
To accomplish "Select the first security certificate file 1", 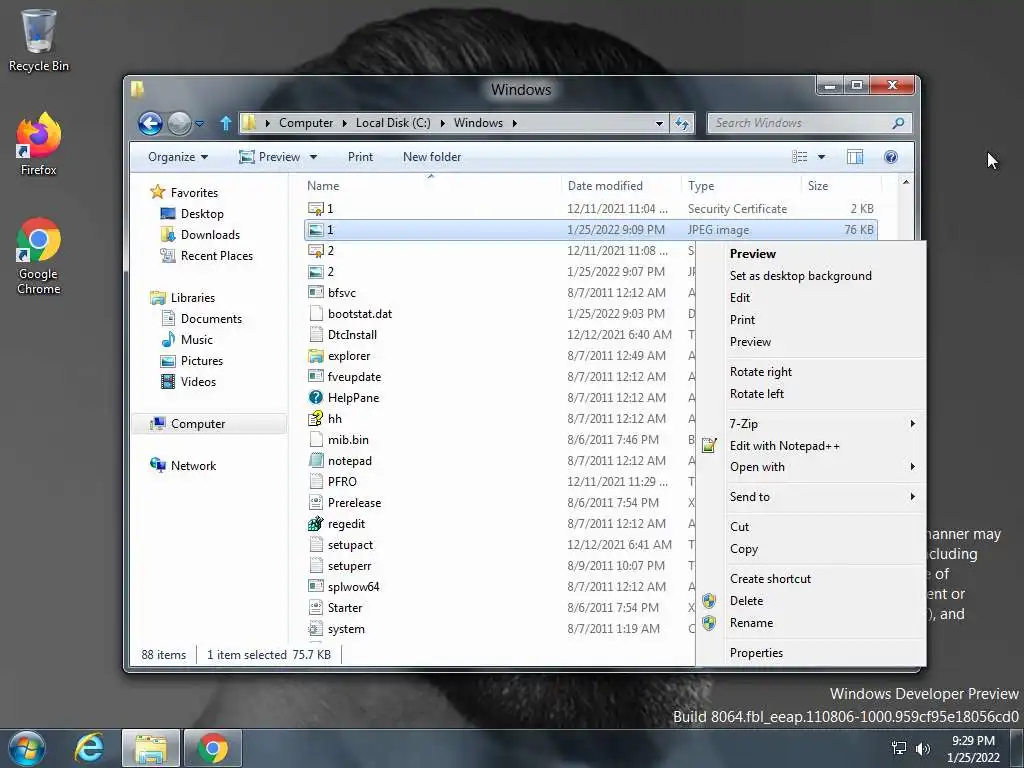I will pyautogui.click(x=590, y=209).
